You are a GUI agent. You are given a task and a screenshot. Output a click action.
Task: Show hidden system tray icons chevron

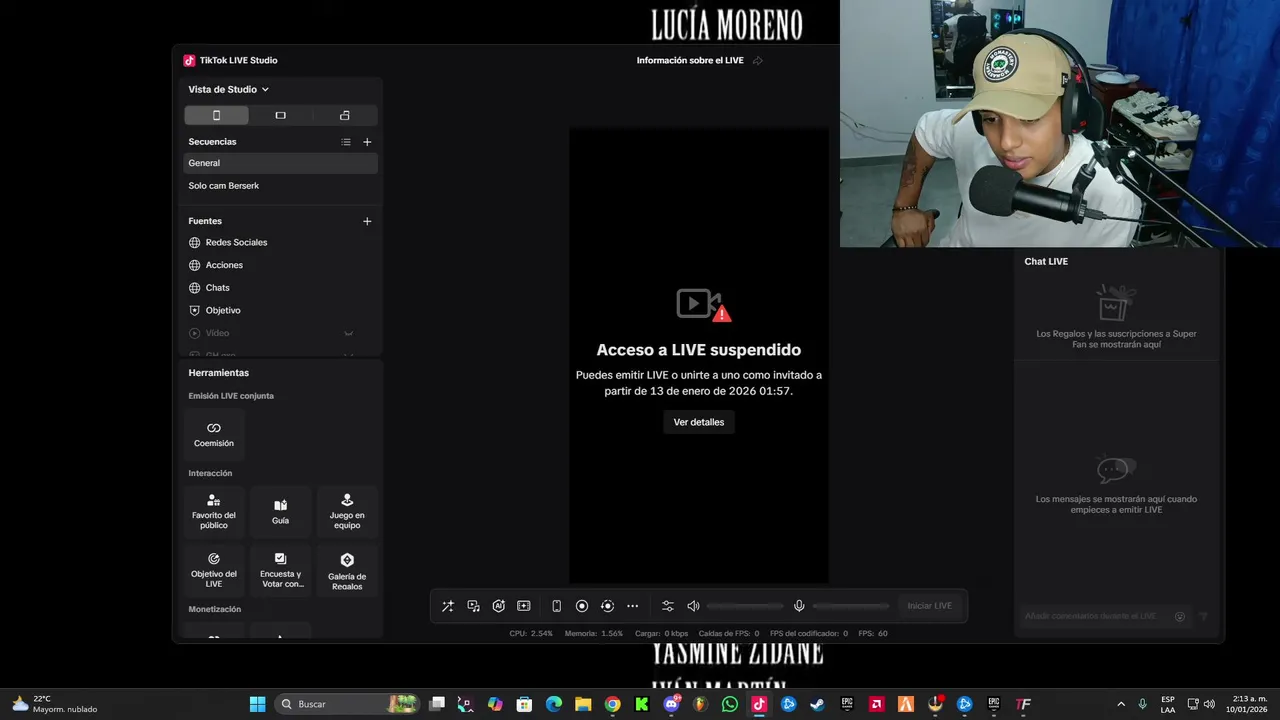[1120, 704]
